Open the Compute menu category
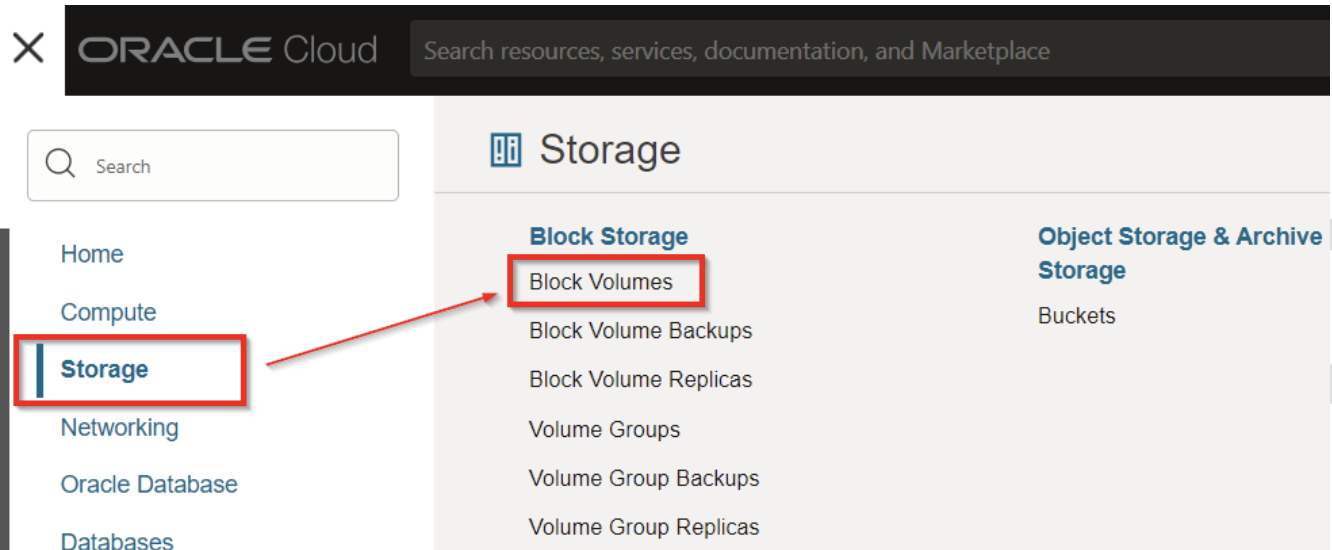This screenshot has width=1332, height=550. point(108,312)
